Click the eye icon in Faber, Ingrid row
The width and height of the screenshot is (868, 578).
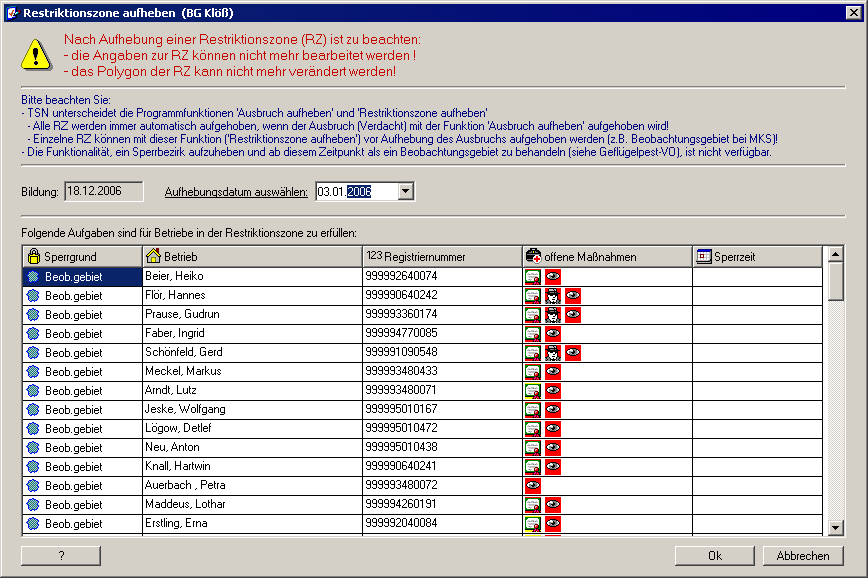552,333
